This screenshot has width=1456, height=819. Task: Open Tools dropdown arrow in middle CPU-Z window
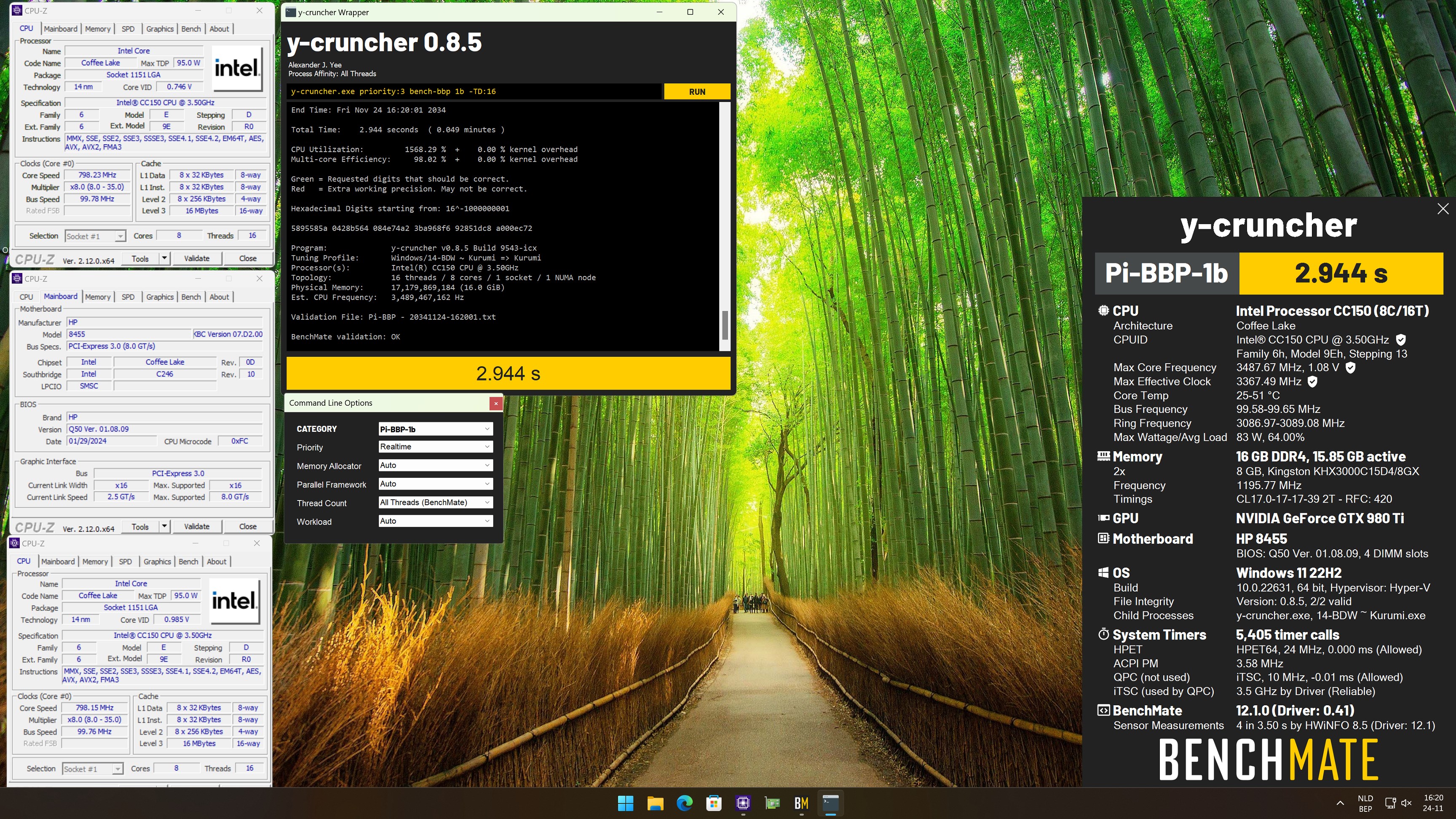[164, 526]
